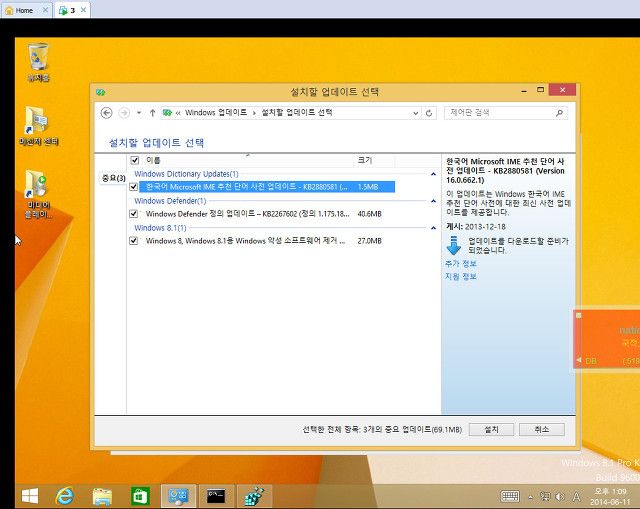Viewport: 640px width, 509px height.
Task: Launch Internet Explorer from taskbar
Action: click(x=64, y=496)
